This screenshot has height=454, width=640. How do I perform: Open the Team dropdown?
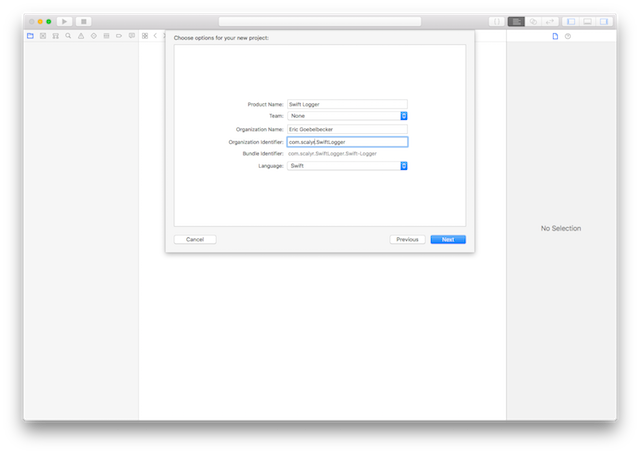[347, 116]
